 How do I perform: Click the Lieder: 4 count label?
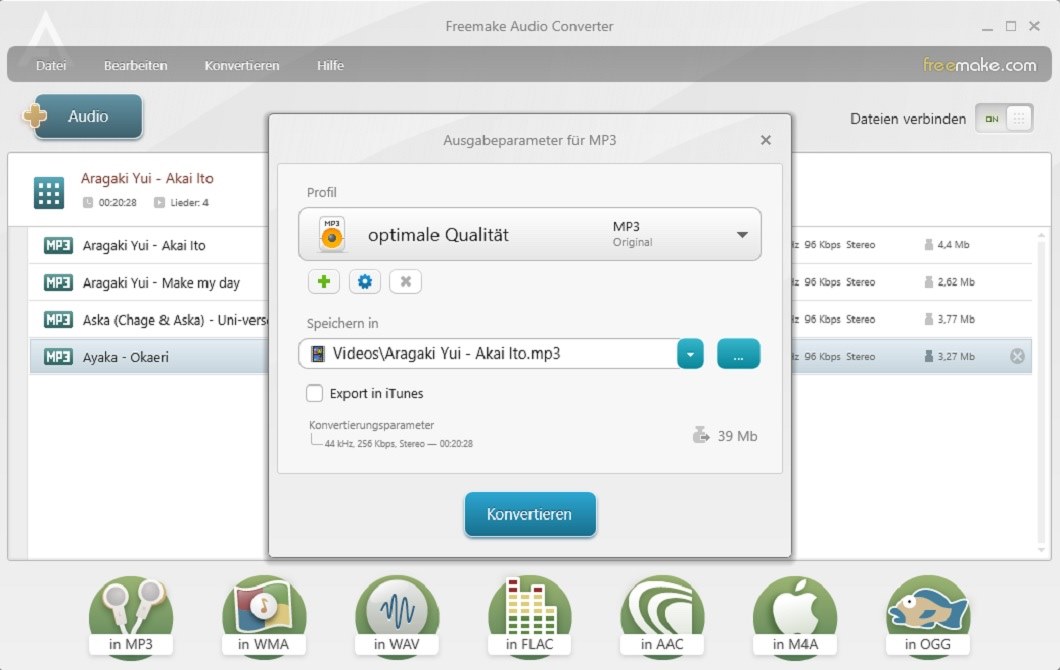click(189, 202)
